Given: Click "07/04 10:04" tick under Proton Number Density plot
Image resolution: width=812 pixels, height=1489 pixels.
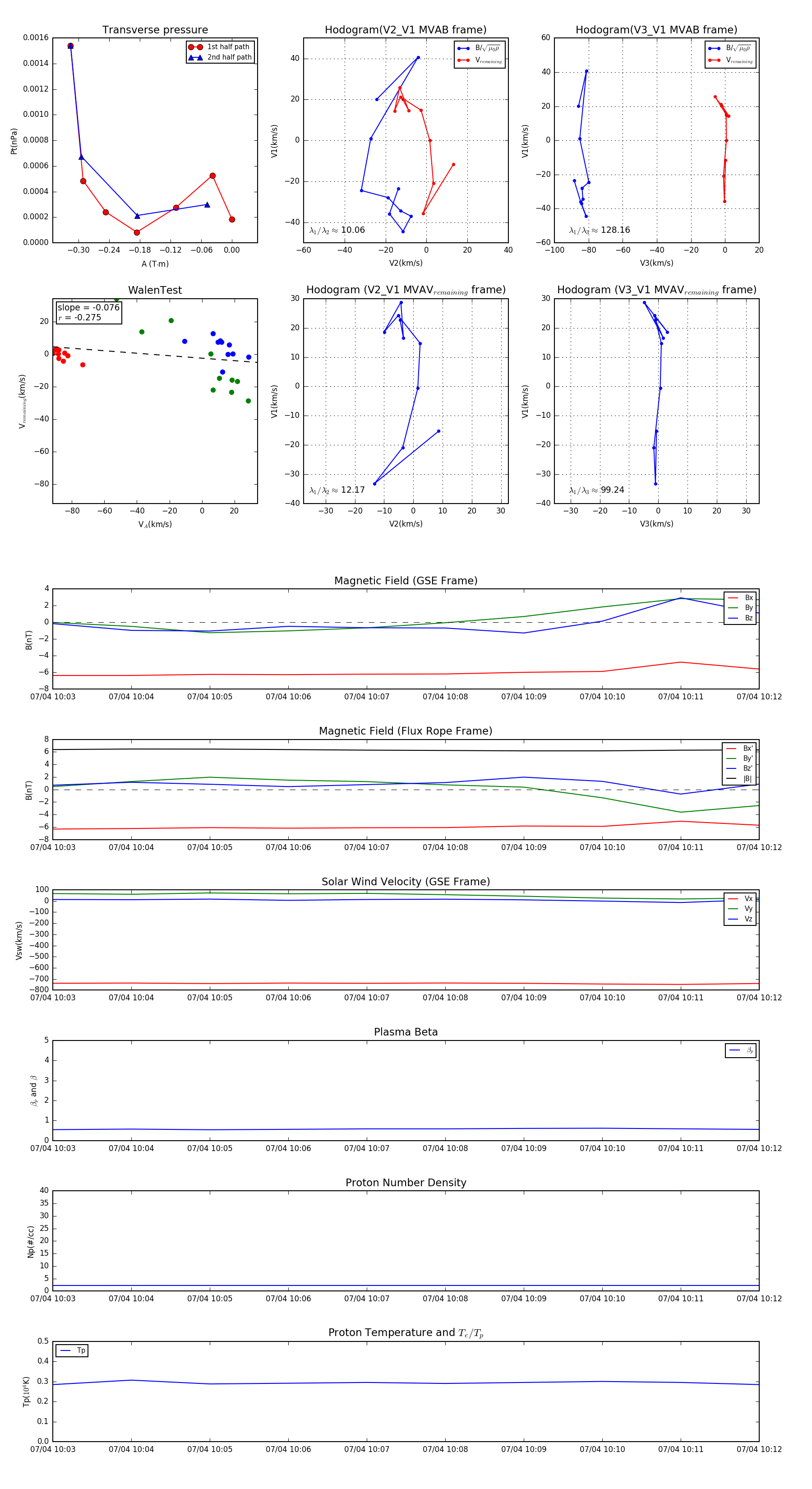Looking at the screenshot, I should click(x=131, y=1298).
